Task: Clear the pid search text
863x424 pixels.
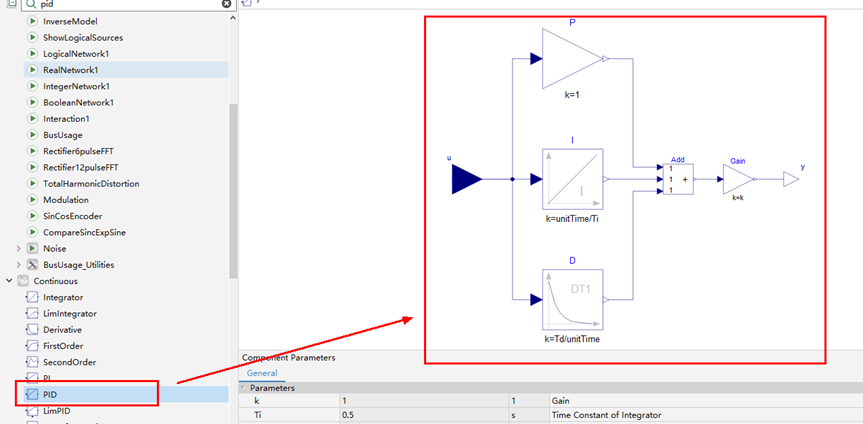Action: click(227, 4)
